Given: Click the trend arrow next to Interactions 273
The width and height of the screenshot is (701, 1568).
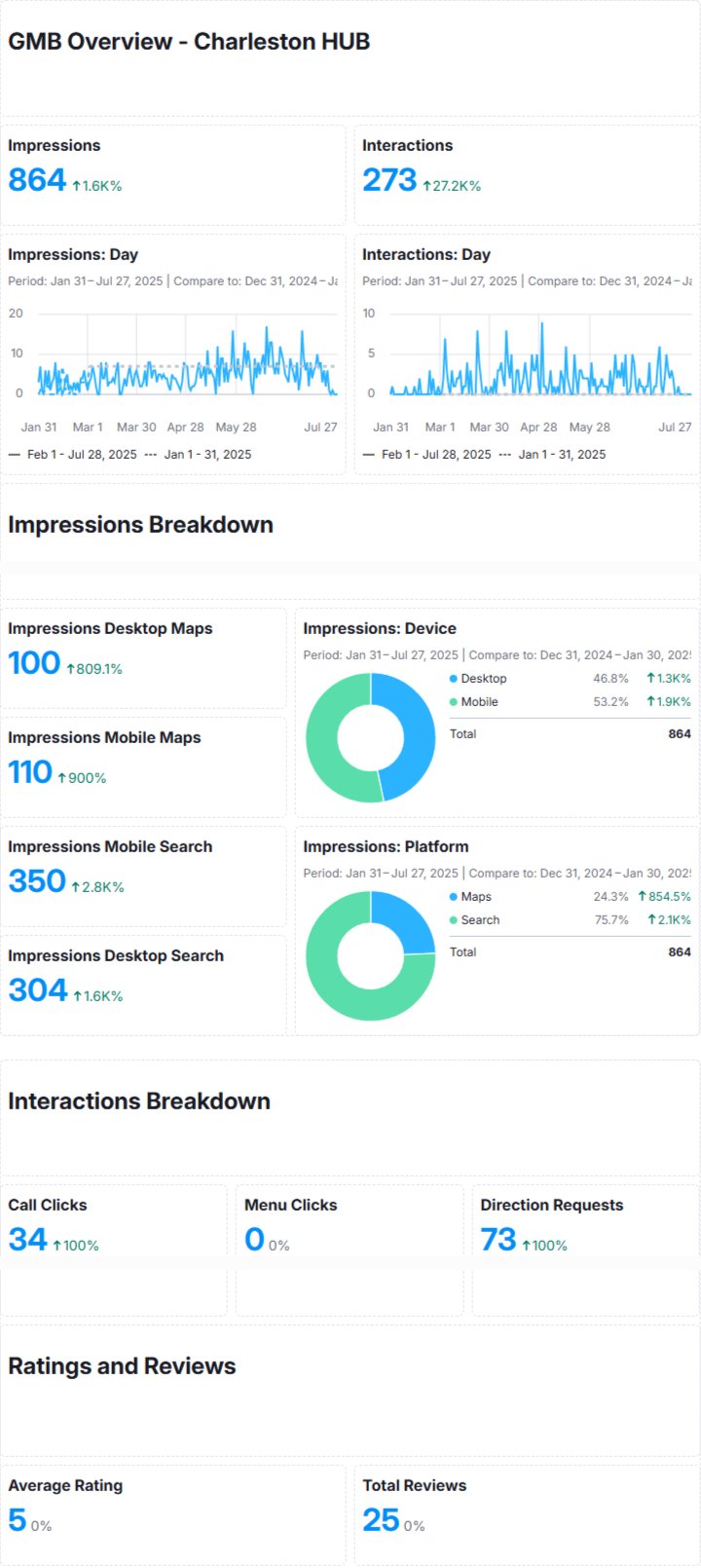Looking at the screenshot, I should pyautogui.click(x=426, y=186).
